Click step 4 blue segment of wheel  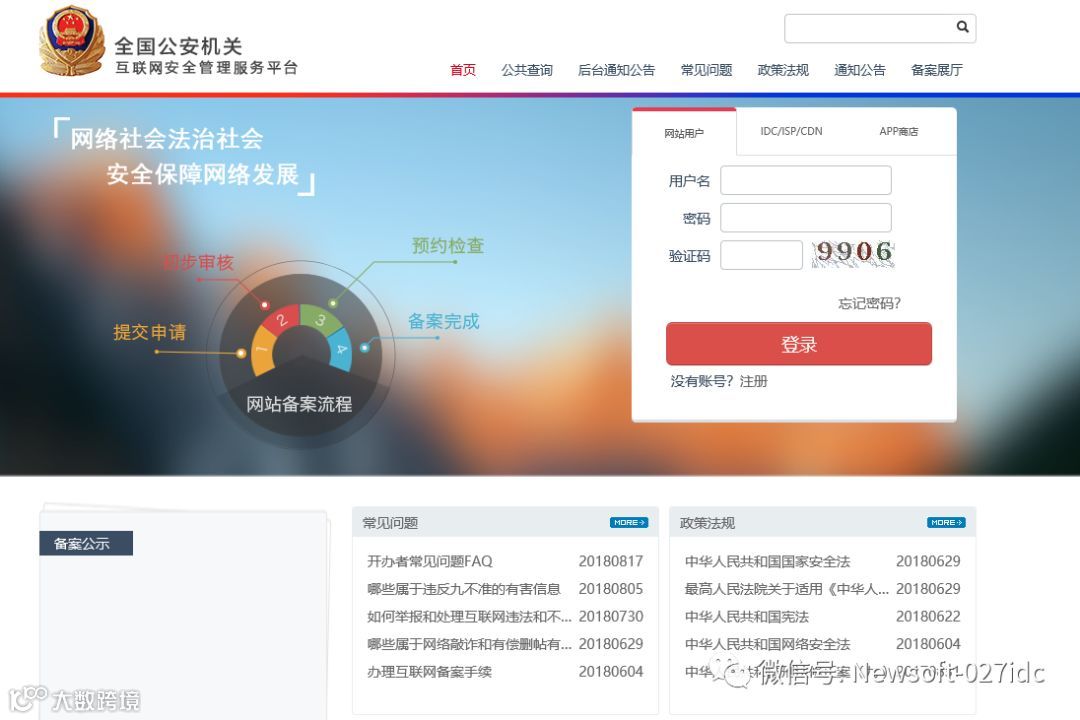339,349
